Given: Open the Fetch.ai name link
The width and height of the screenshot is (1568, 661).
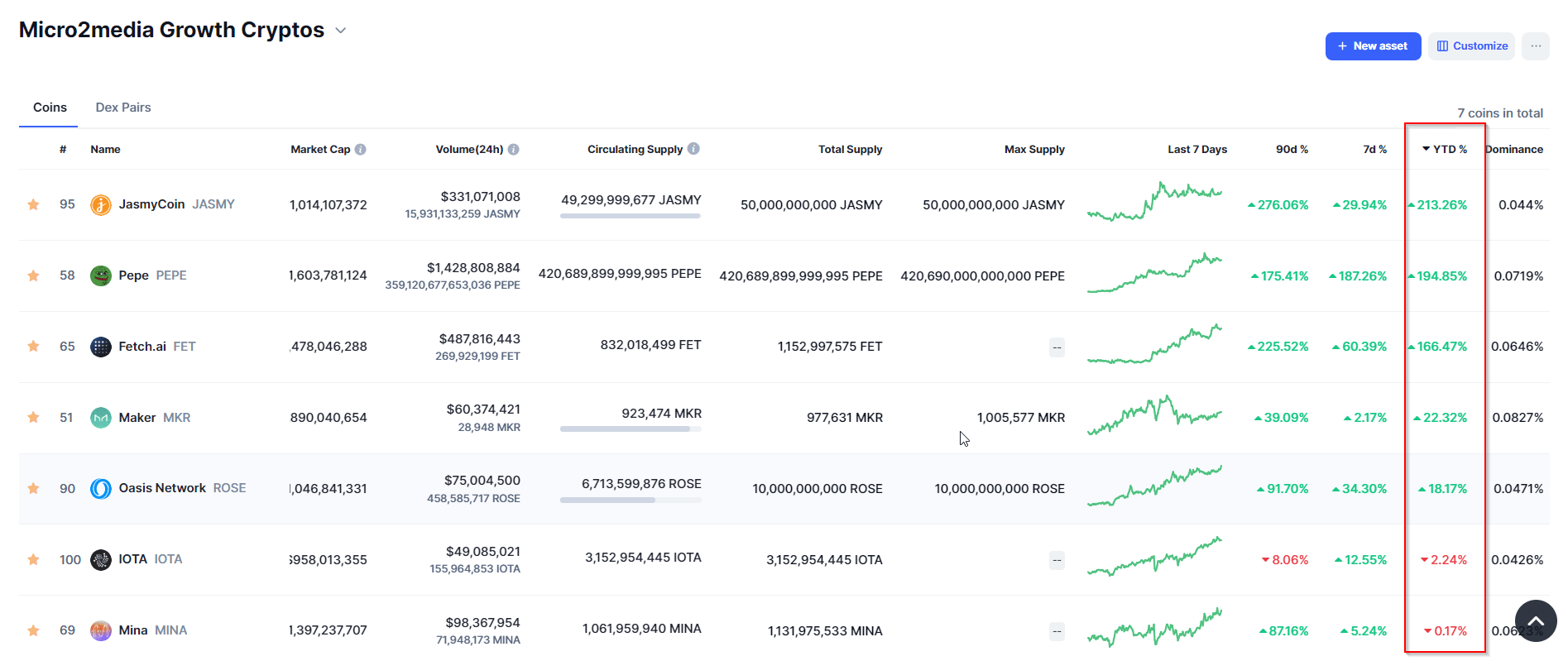Looking at the screenshot, I should 142,347.
